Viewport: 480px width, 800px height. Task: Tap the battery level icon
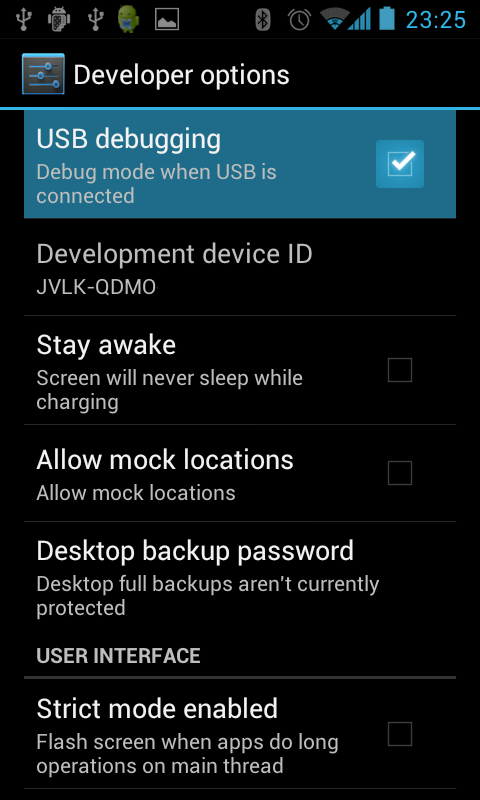387,19
